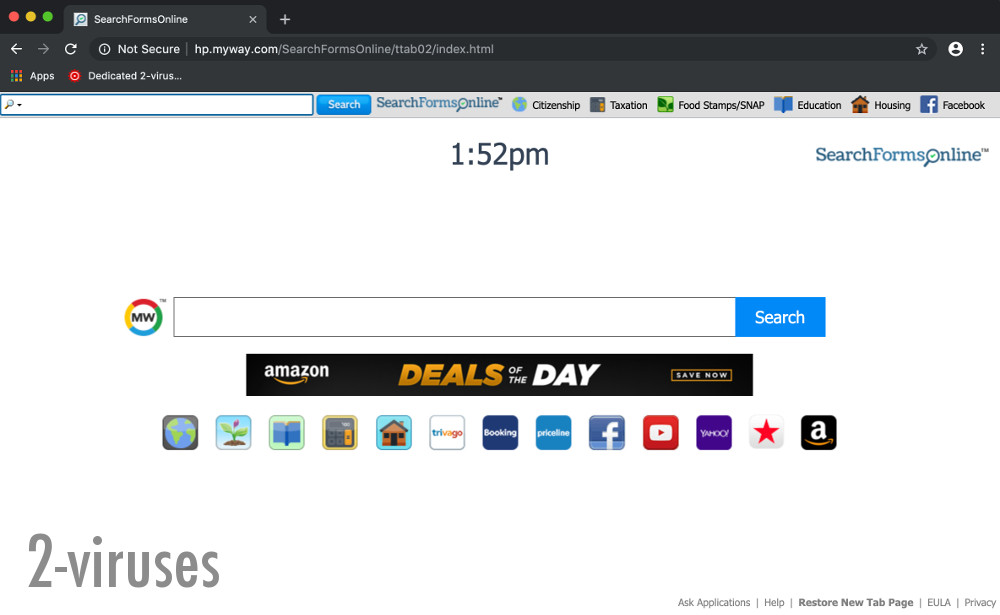Click the YouTube icon
Image resolution: width=1000 pixels, height=615 pixels.
point(660,432)
